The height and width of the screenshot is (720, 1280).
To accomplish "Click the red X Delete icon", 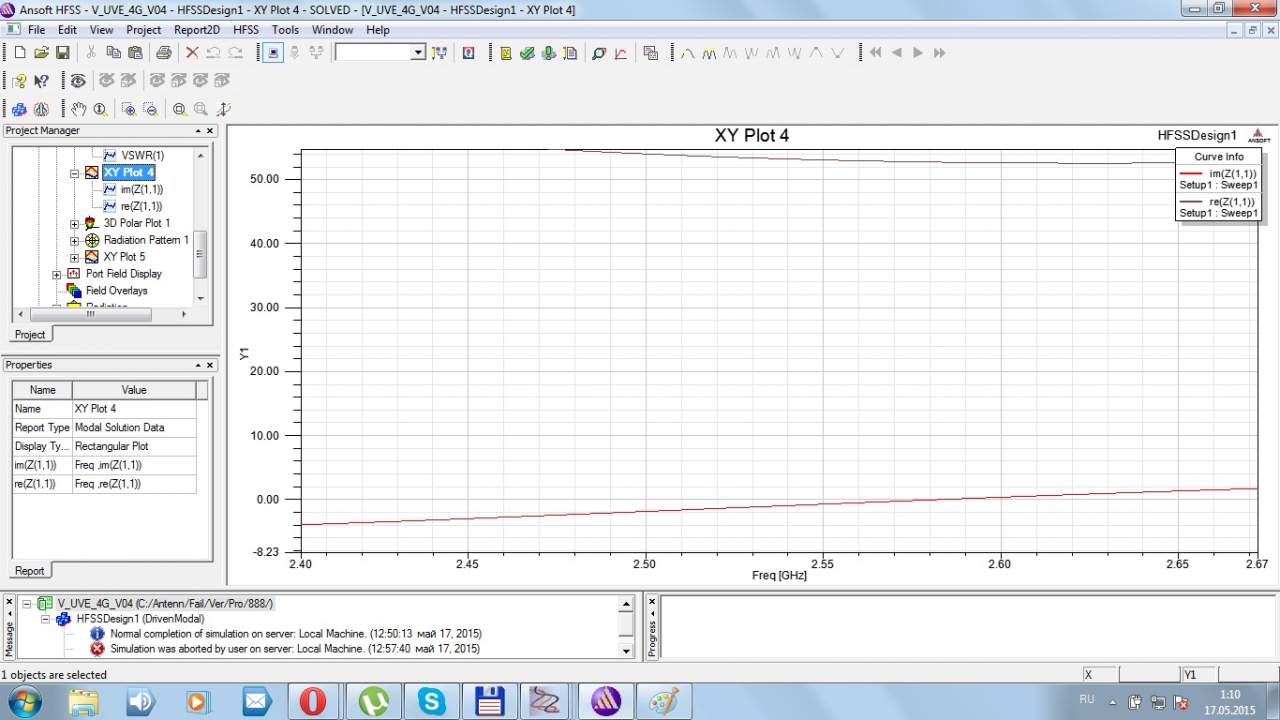I will (192, 53).
